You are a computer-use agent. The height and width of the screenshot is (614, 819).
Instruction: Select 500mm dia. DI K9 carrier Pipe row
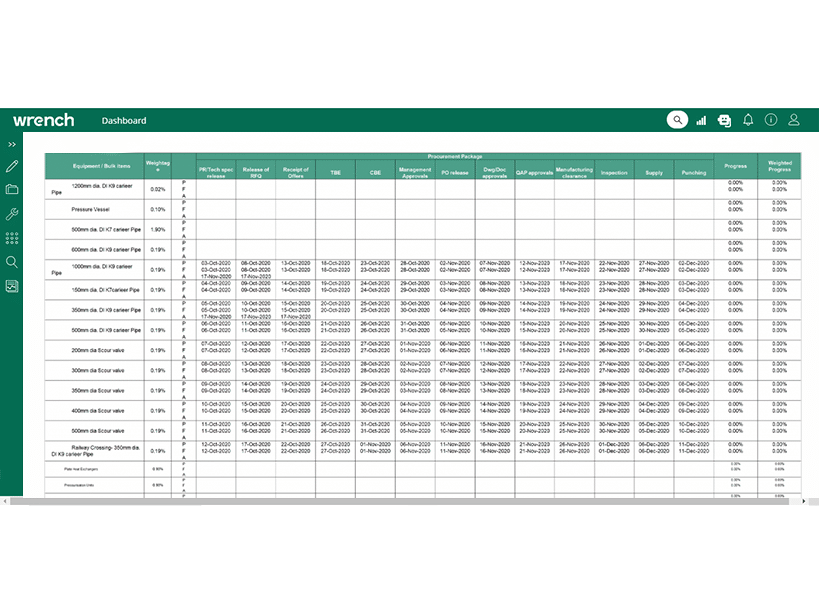click(423, 330)
